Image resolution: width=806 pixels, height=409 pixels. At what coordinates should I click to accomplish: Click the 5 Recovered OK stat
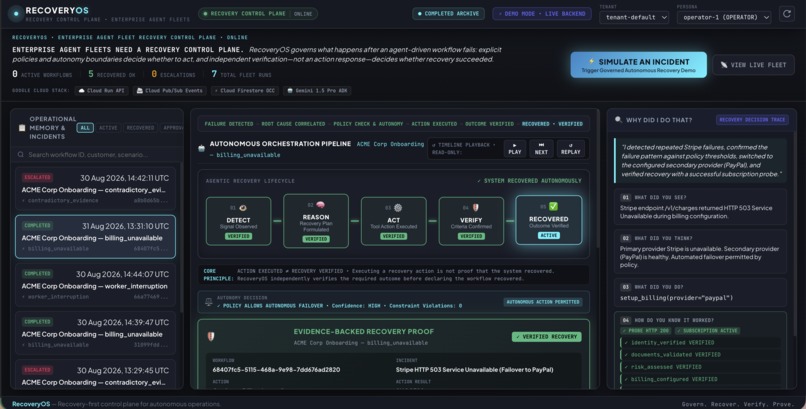pyautogui.click(x=112, y=75)
